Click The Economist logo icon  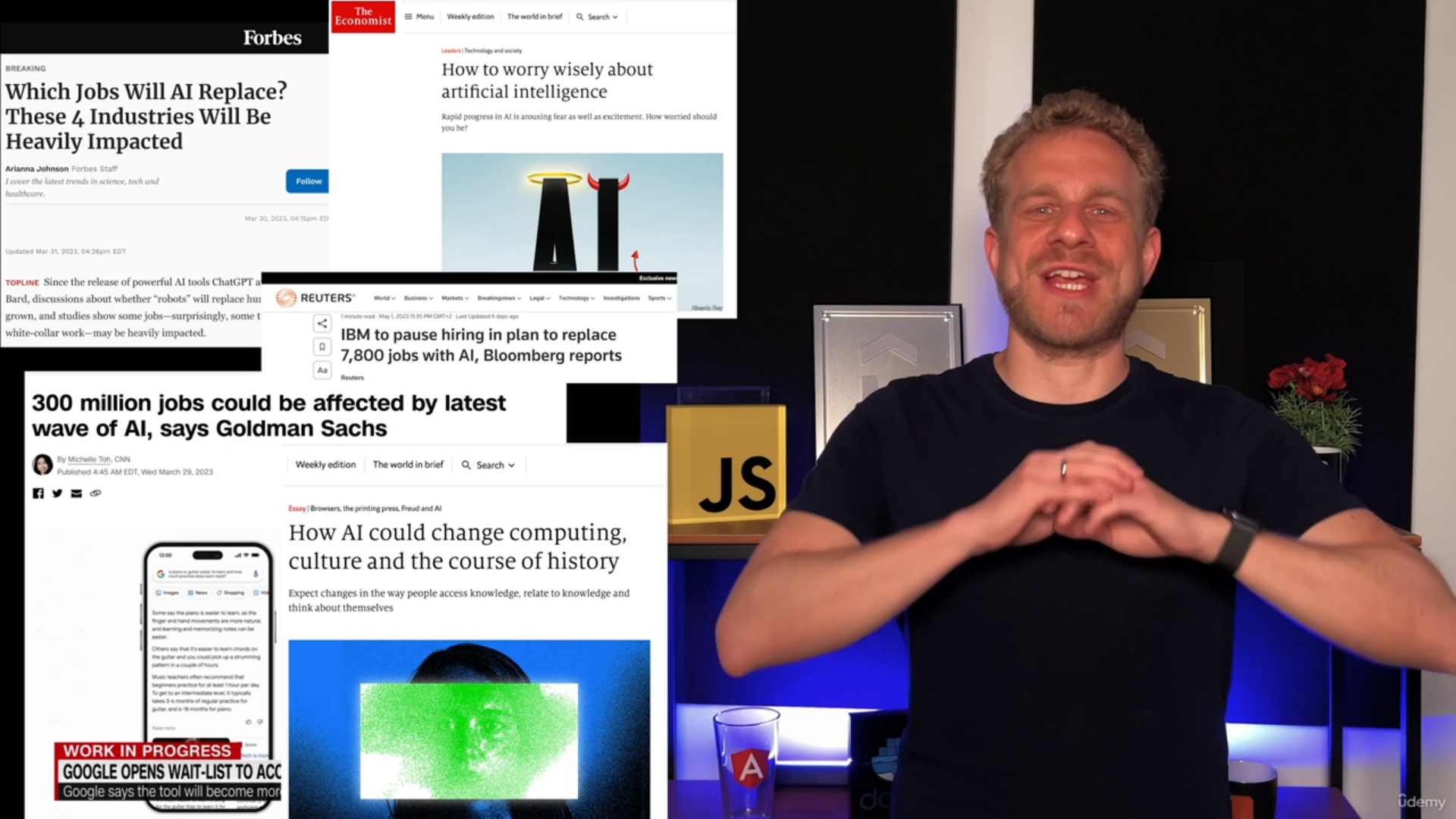(x=362, y=16)
